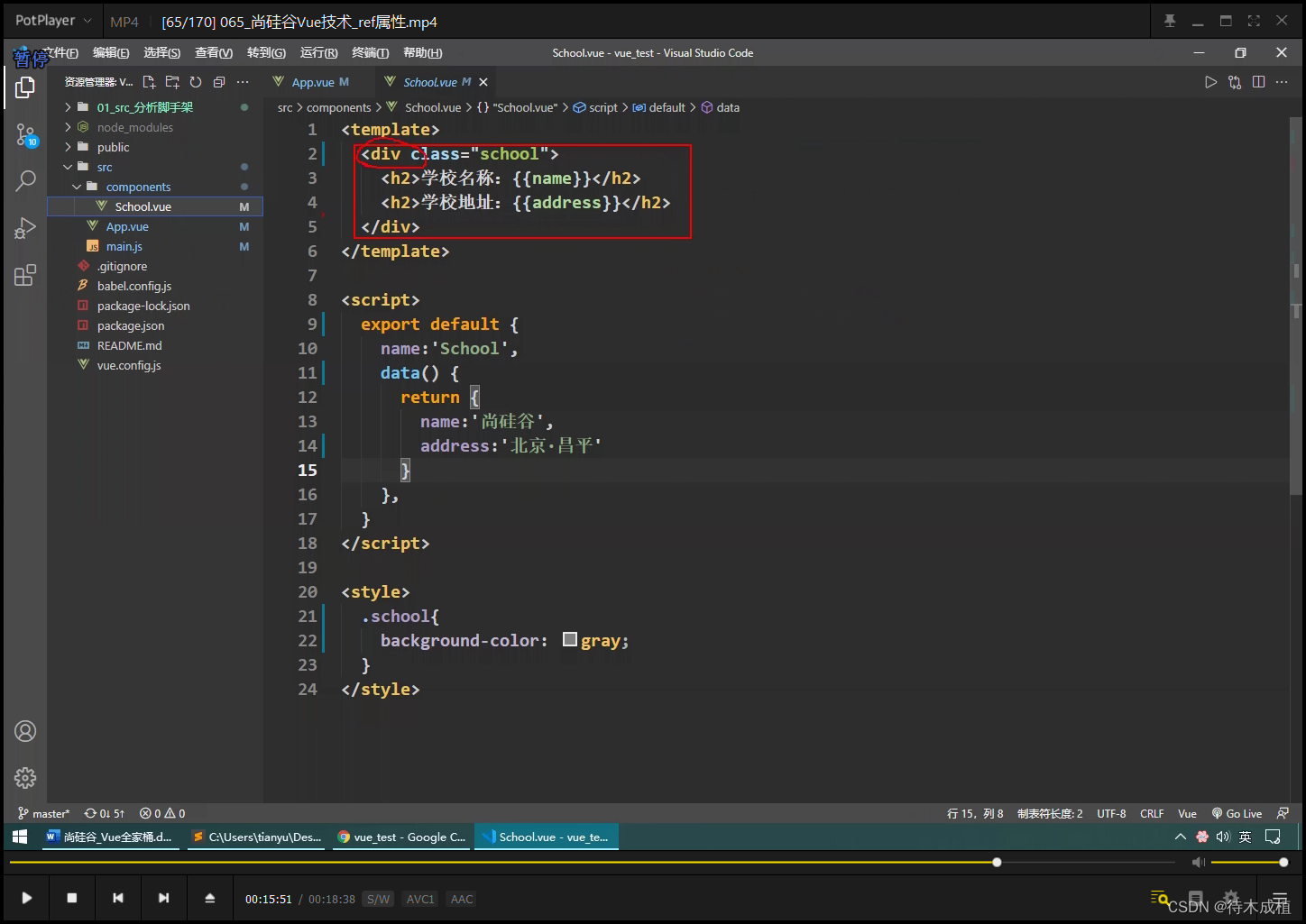Select the School.vue editor tab
The image size is (1306, 924).
click(437, 82)
